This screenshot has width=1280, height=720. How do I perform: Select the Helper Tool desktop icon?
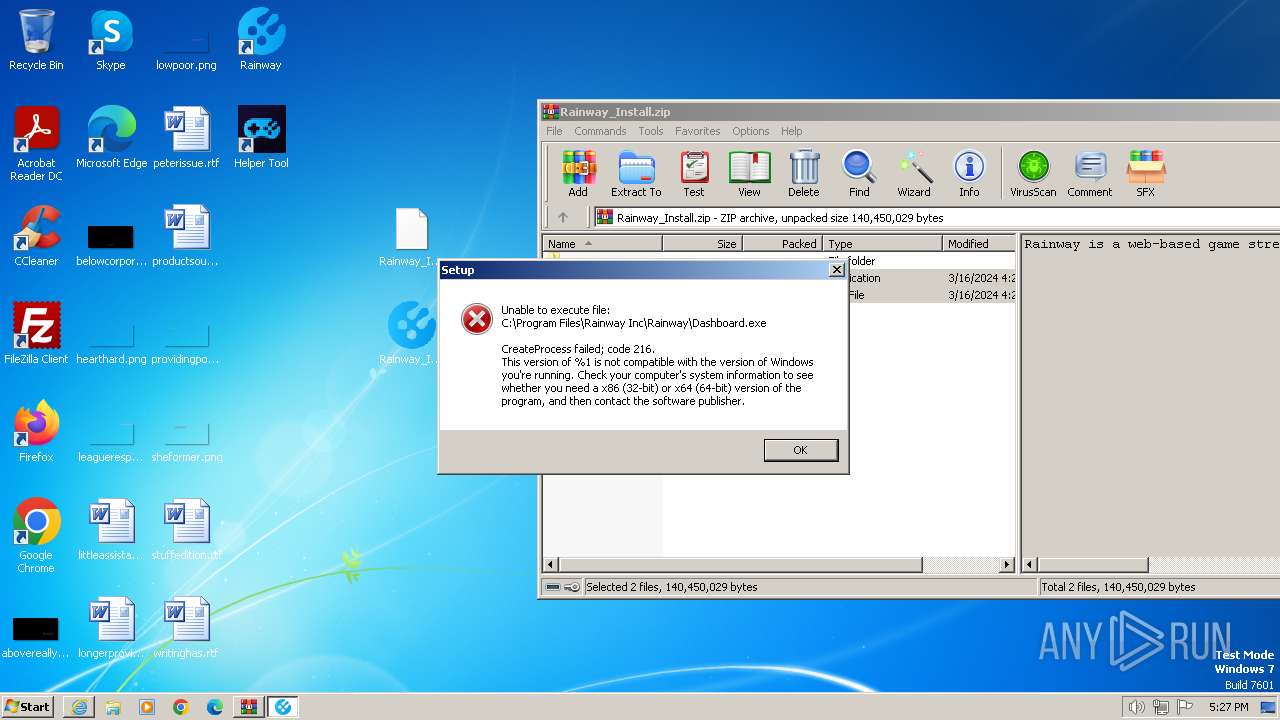[261, 138]
